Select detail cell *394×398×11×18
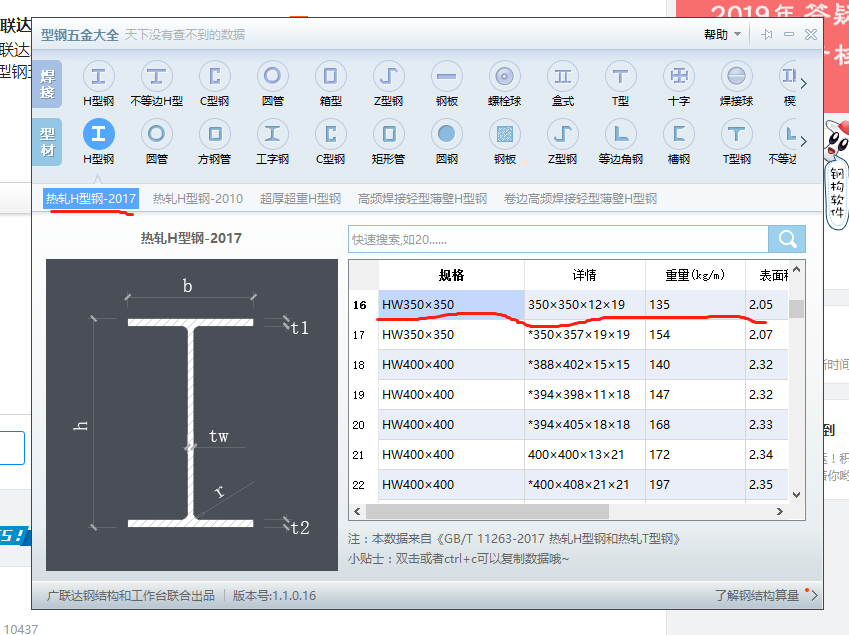The image size is (849, 635). click(585, 395)
